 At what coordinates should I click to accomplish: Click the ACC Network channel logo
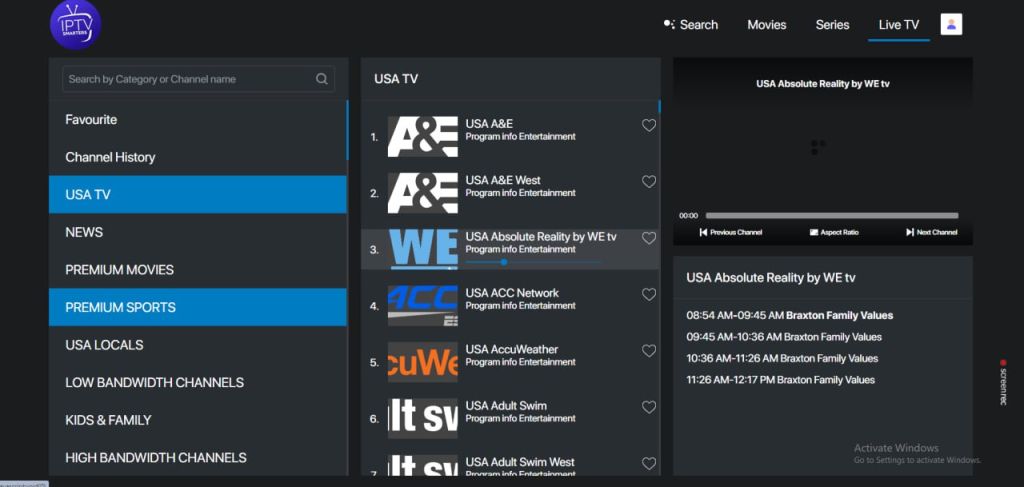coord(422,306)
